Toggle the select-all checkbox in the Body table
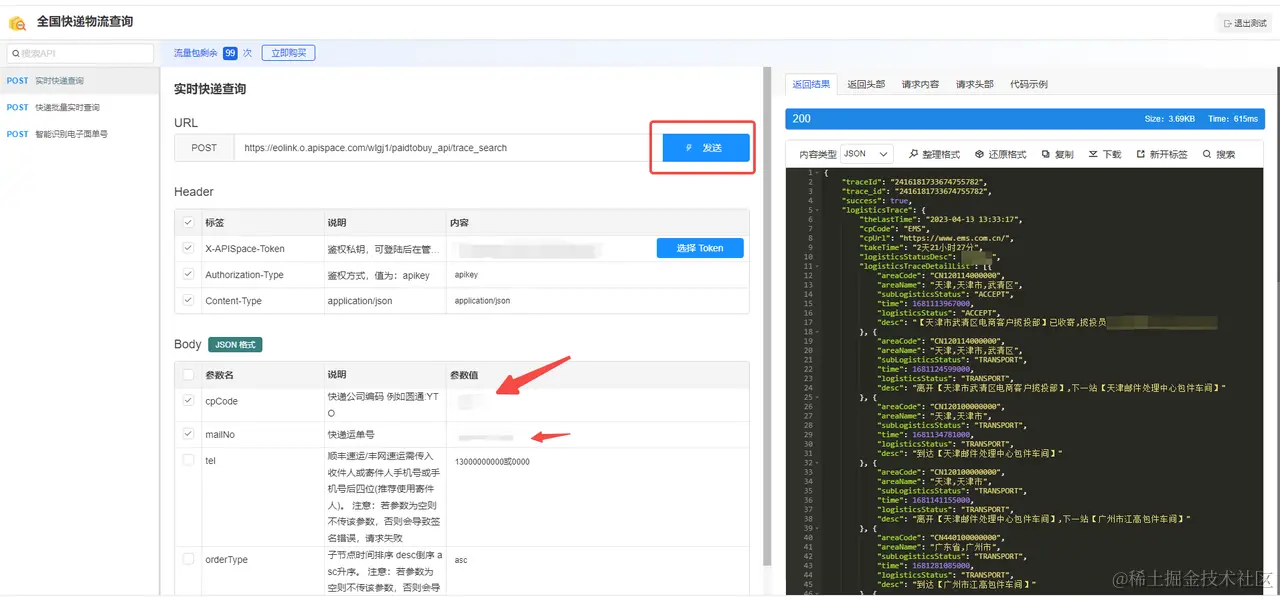Screen dimensions: 1280x597 (x=189, y=375)
